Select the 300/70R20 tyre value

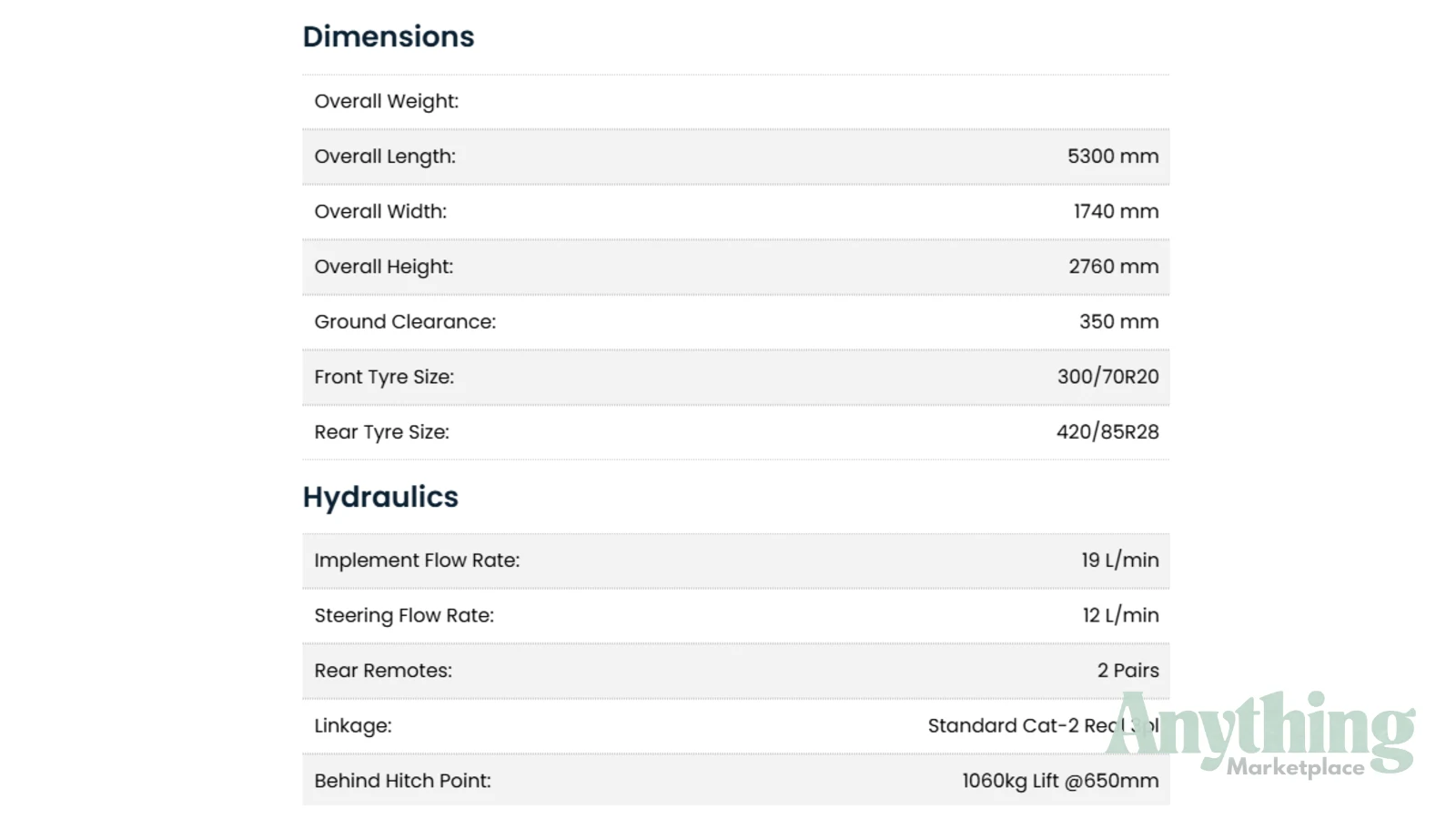(1108, 377)
